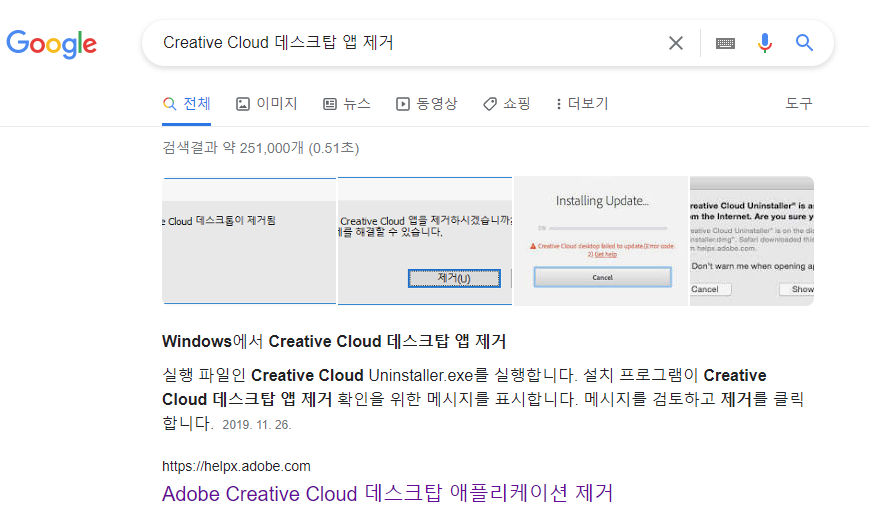The height and width of the screenshot is (514, 869).
Task: Click the blue magnifier search button
Action: coord(804,43)
